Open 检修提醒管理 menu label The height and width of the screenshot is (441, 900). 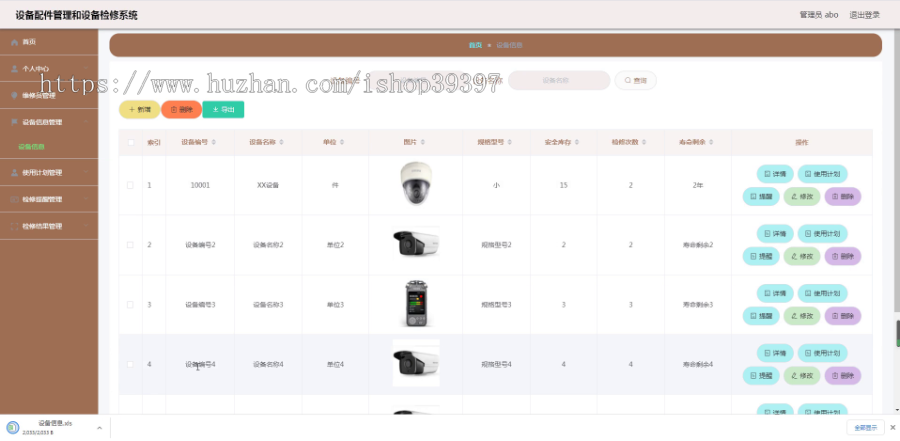[x=42, y=199]
